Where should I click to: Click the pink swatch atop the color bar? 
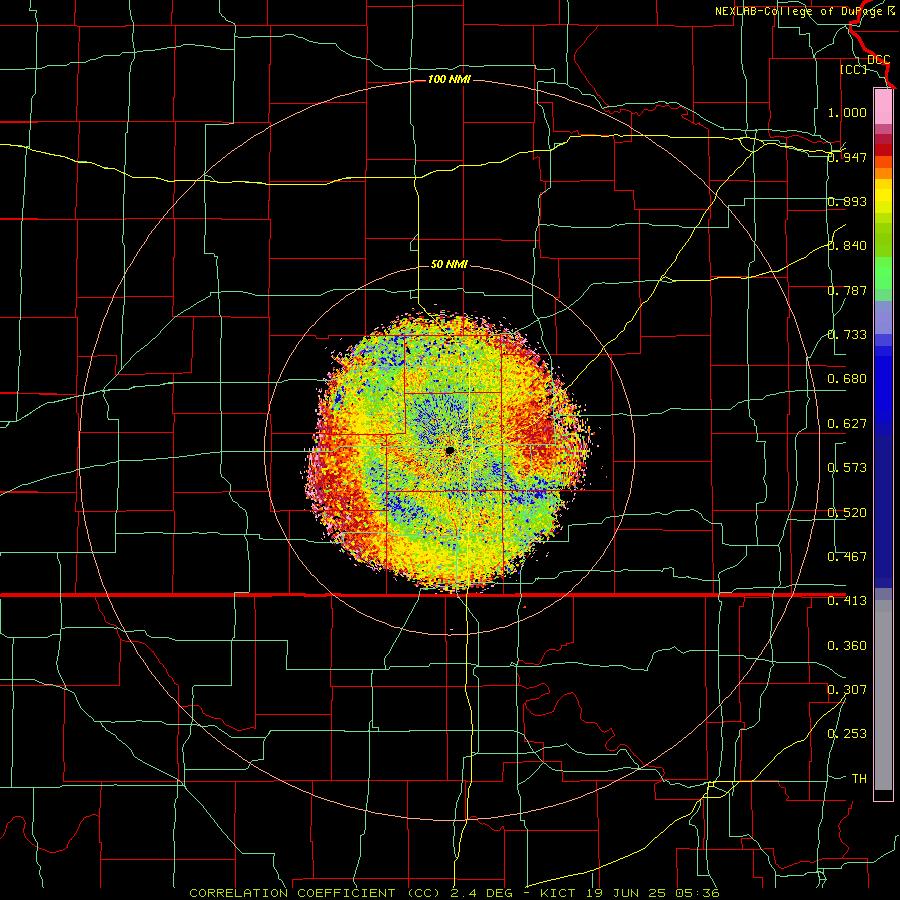point(883,106)
